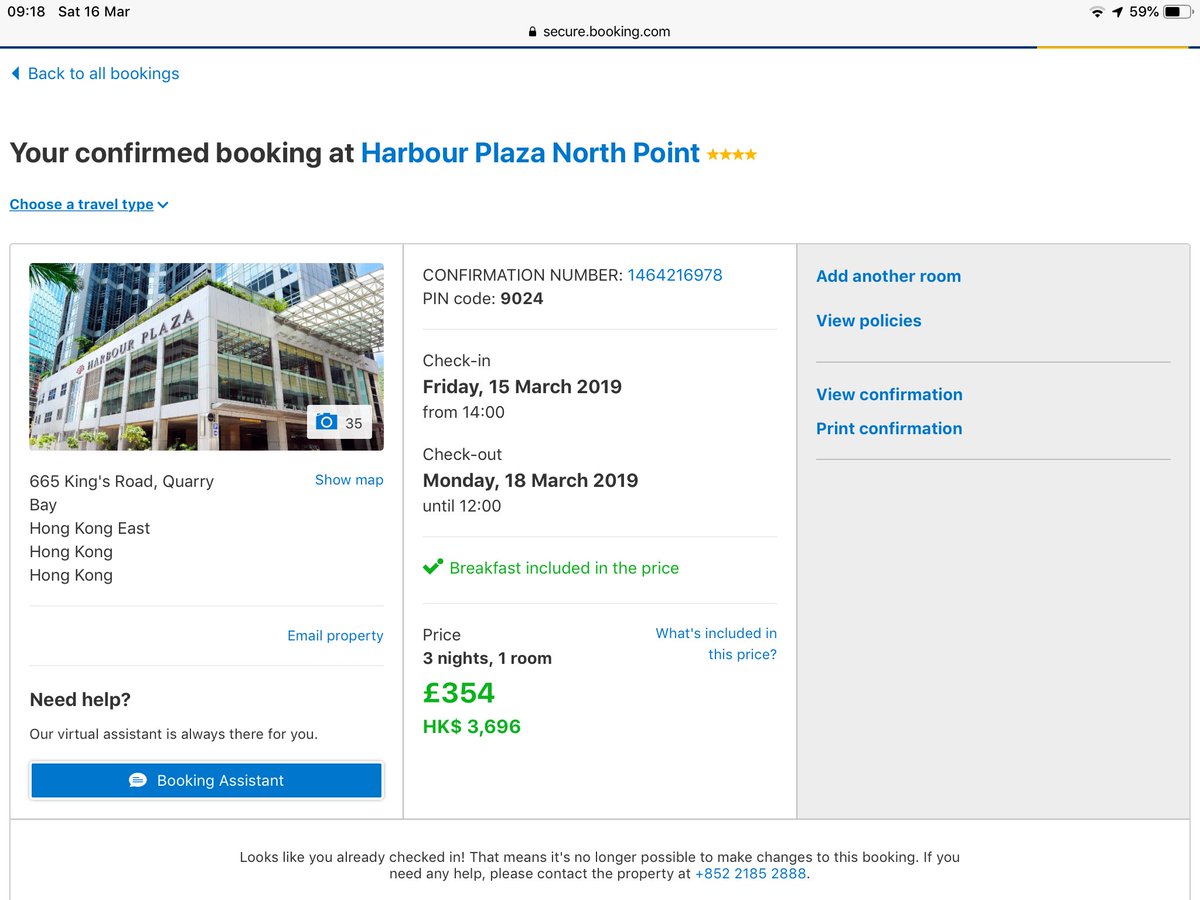Click Print confirmation
Screen dimensions: 1200x900
pyautogui.click(x=889, y=428)
